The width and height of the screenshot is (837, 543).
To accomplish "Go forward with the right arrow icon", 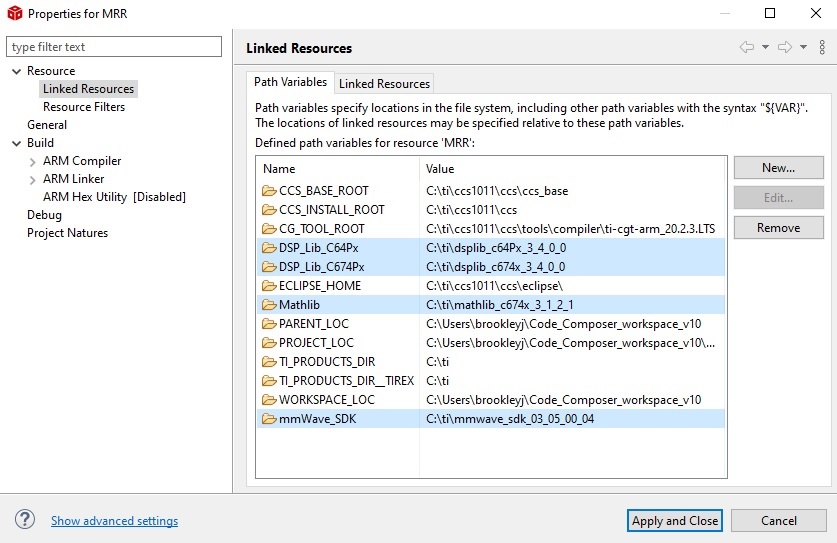I will click(x=785, y=48).
